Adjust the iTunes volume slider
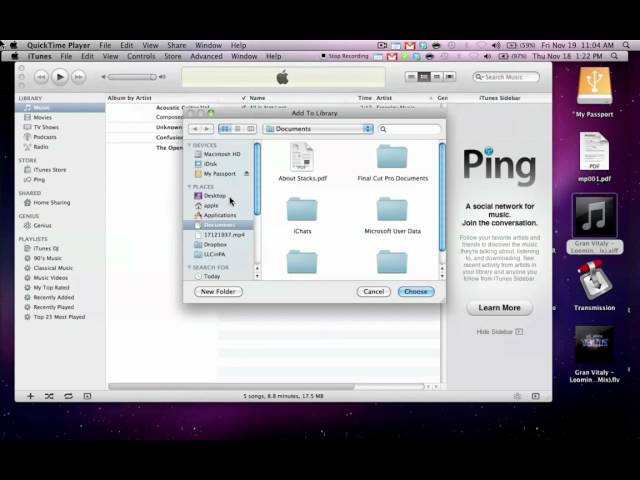The image size is (640, 480). 132,77
